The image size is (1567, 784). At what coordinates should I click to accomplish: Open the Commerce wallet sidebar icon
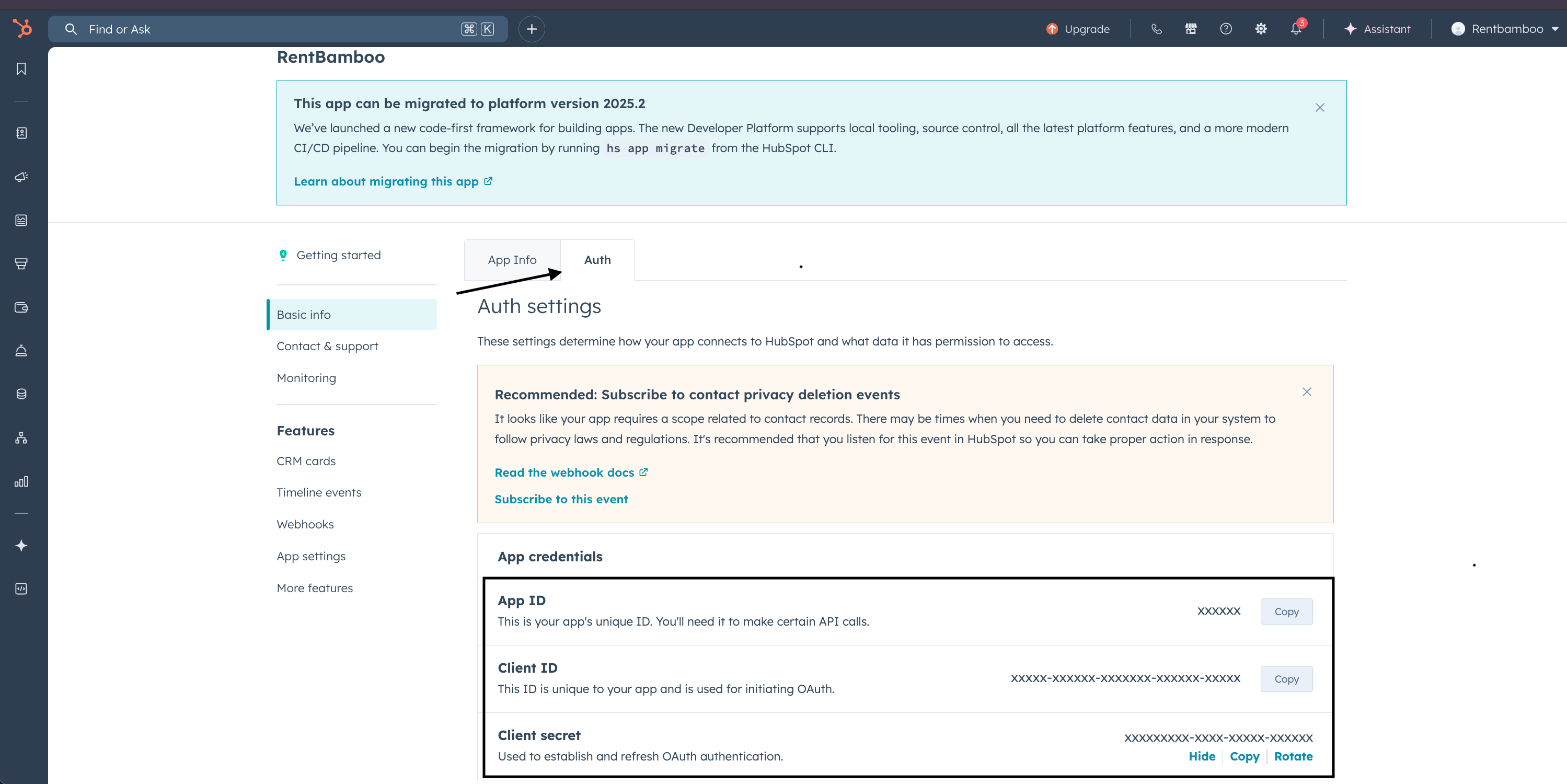point(21,307)
